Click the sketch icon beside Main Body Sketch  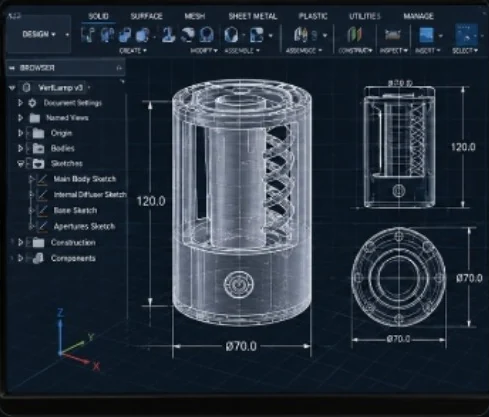(42, 179)
